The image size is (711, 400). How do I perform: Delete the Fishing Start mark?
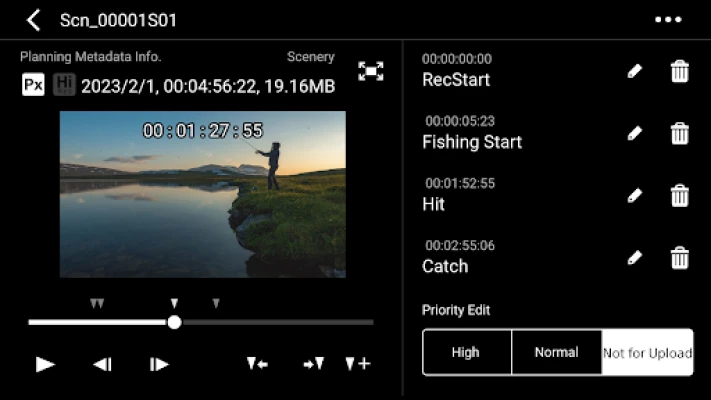(680, 133)
